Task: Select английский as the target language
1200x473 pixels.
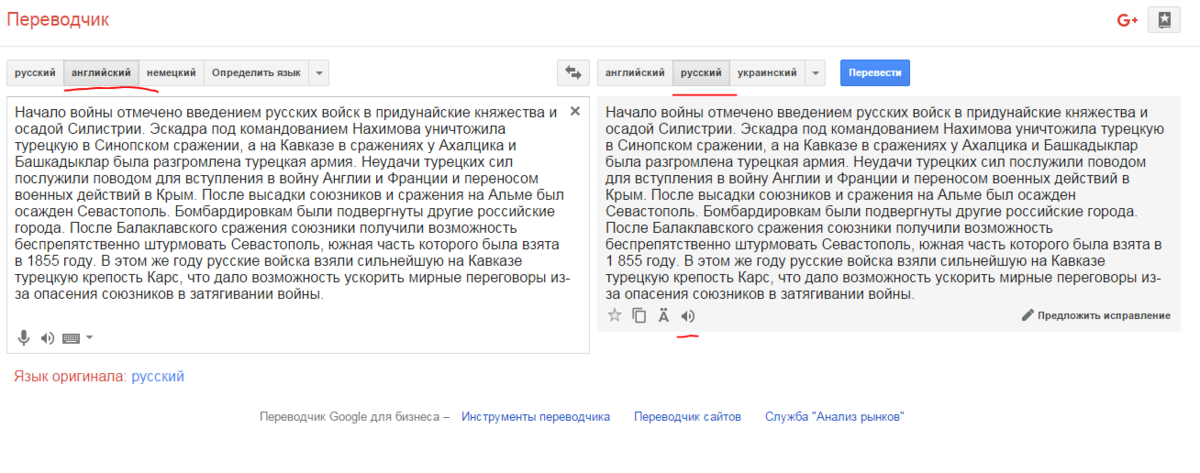Action: click(x=635, y=73)
